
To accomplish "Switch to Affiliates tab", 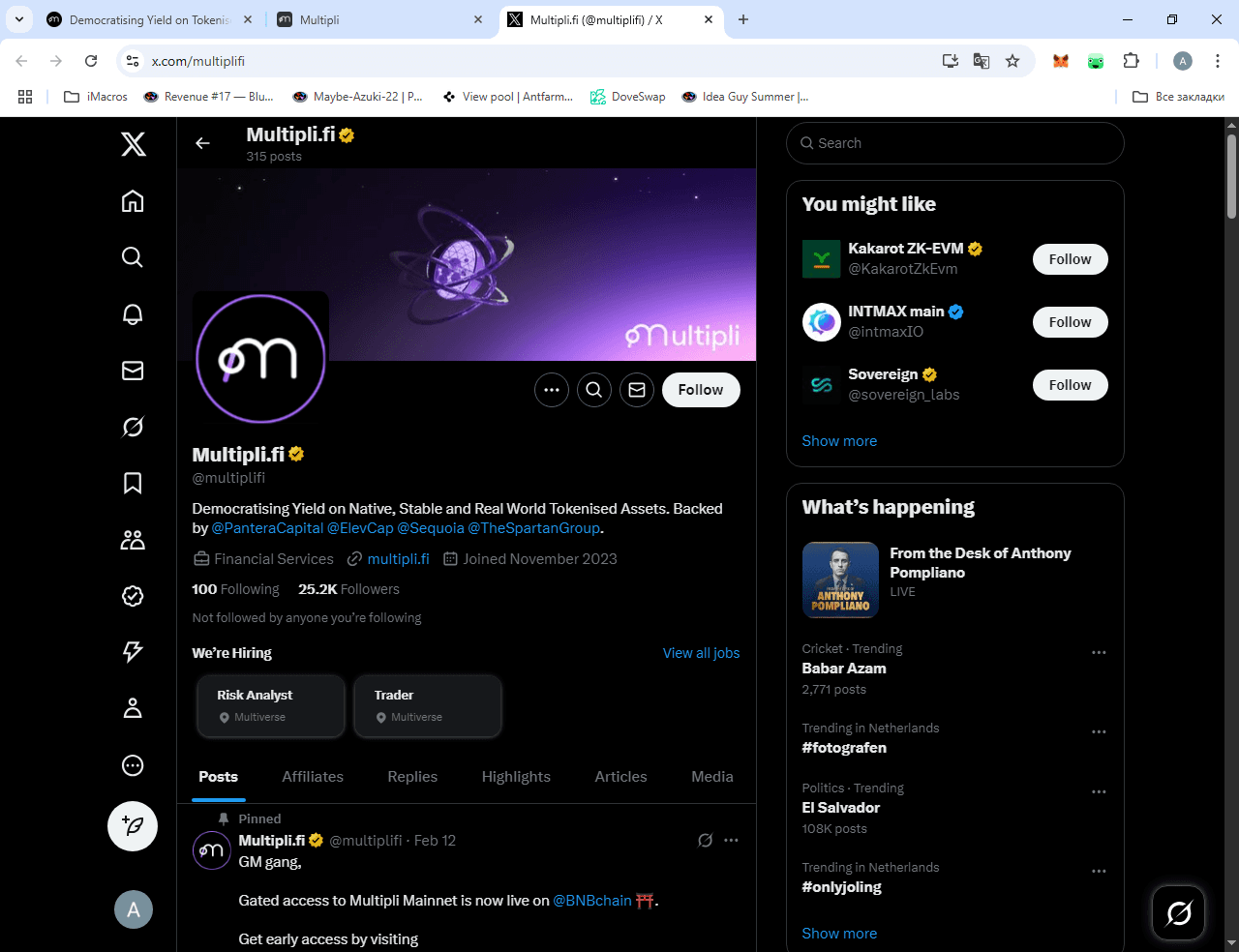I will 313,777.
